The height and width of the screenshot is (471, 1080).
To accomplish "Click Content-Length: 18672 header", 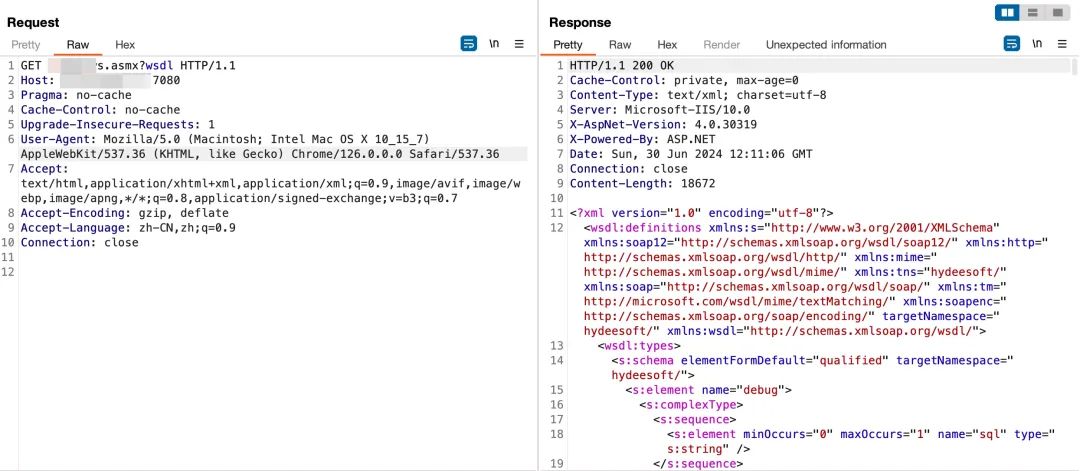I will pyautogui.click(x=642, y=184).
